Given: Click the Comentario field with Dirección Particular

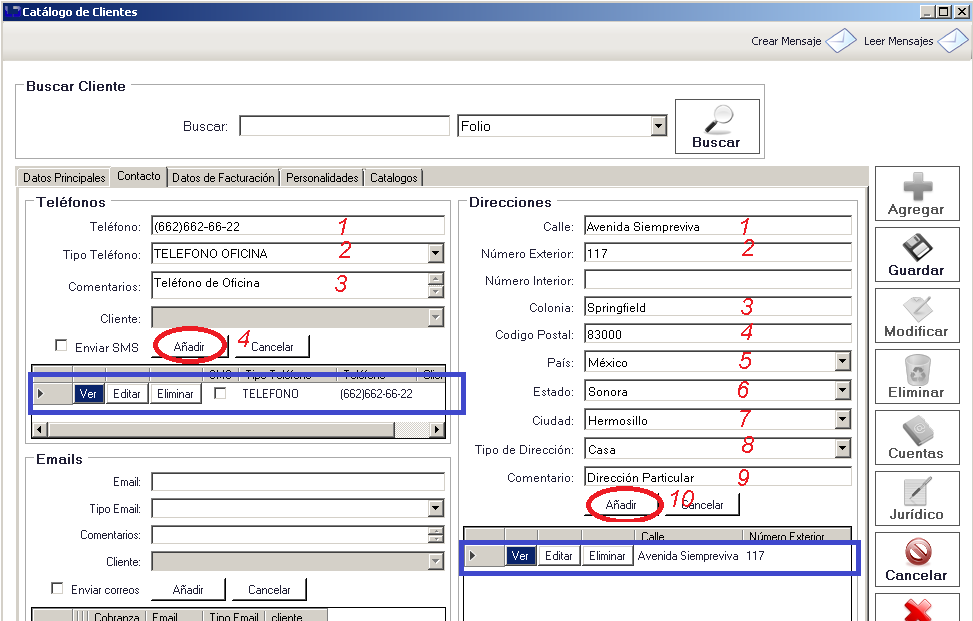Looking at the screenshot, I should [717, 477].
